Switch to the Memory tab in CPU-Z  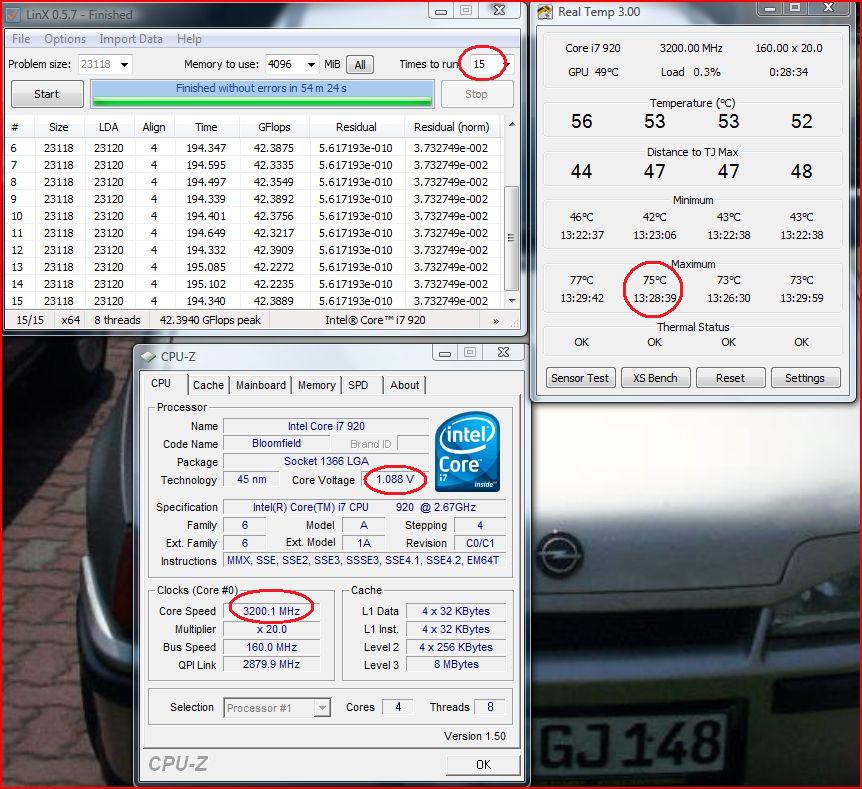click(x=317, y=385)
